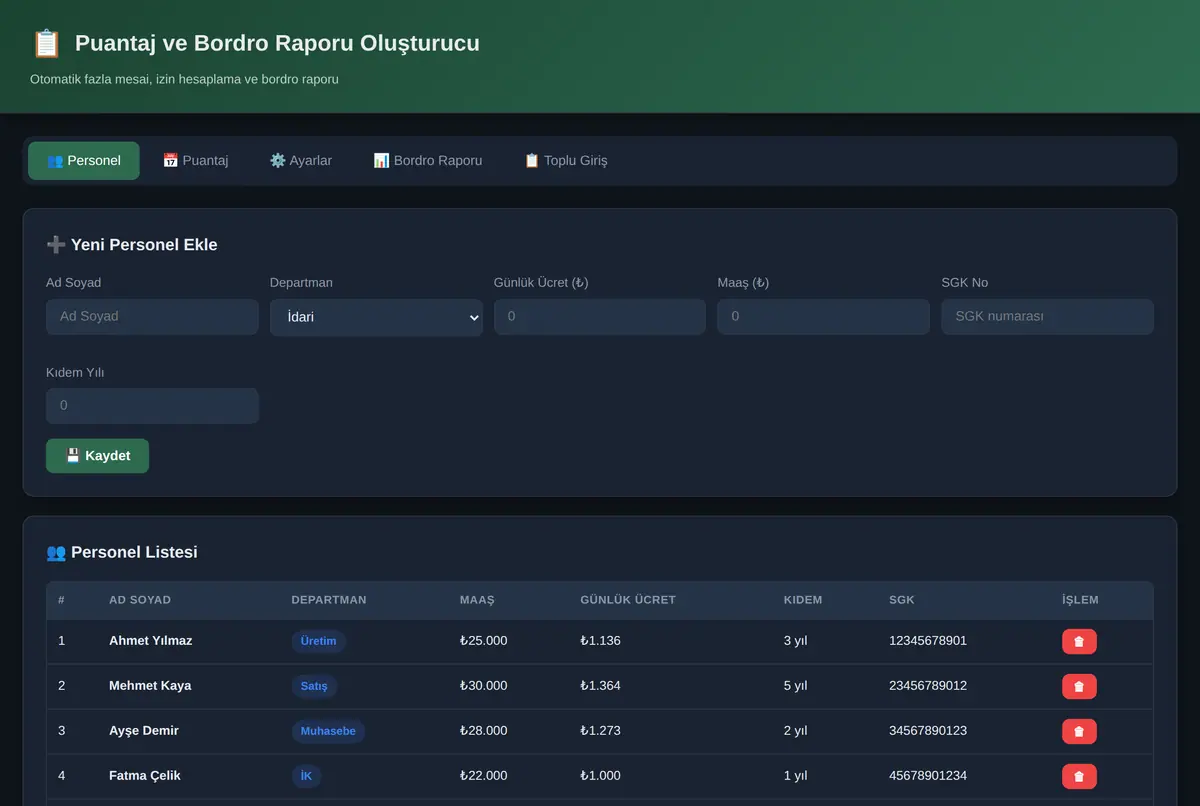This screenshot has height=806, width=1200.
Task: Click the seniority value 3 yıl
Action: point(795,641)
